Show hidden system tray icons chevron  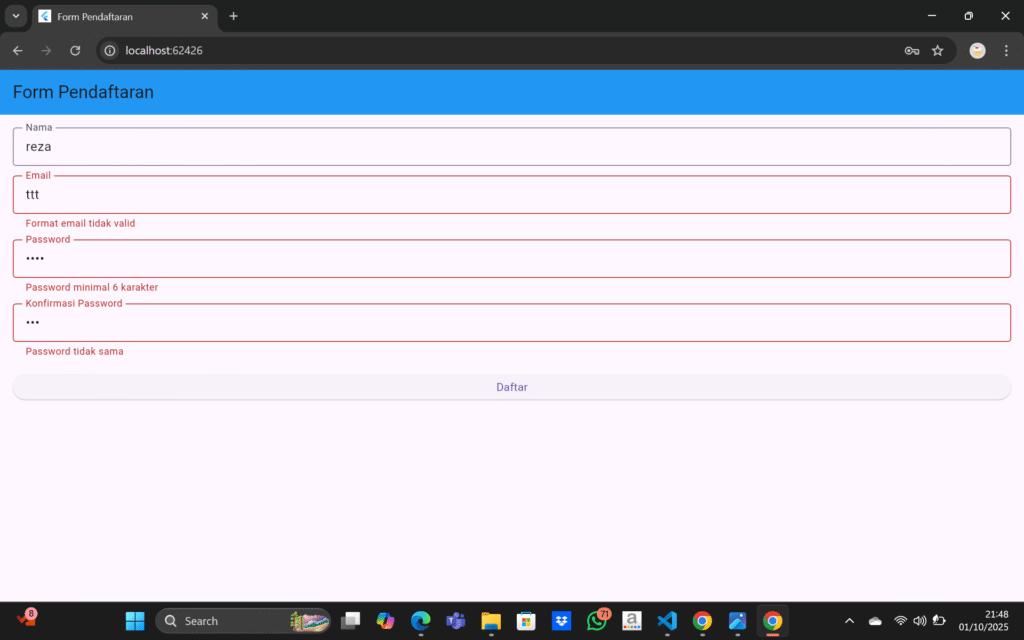pos(850,621)
